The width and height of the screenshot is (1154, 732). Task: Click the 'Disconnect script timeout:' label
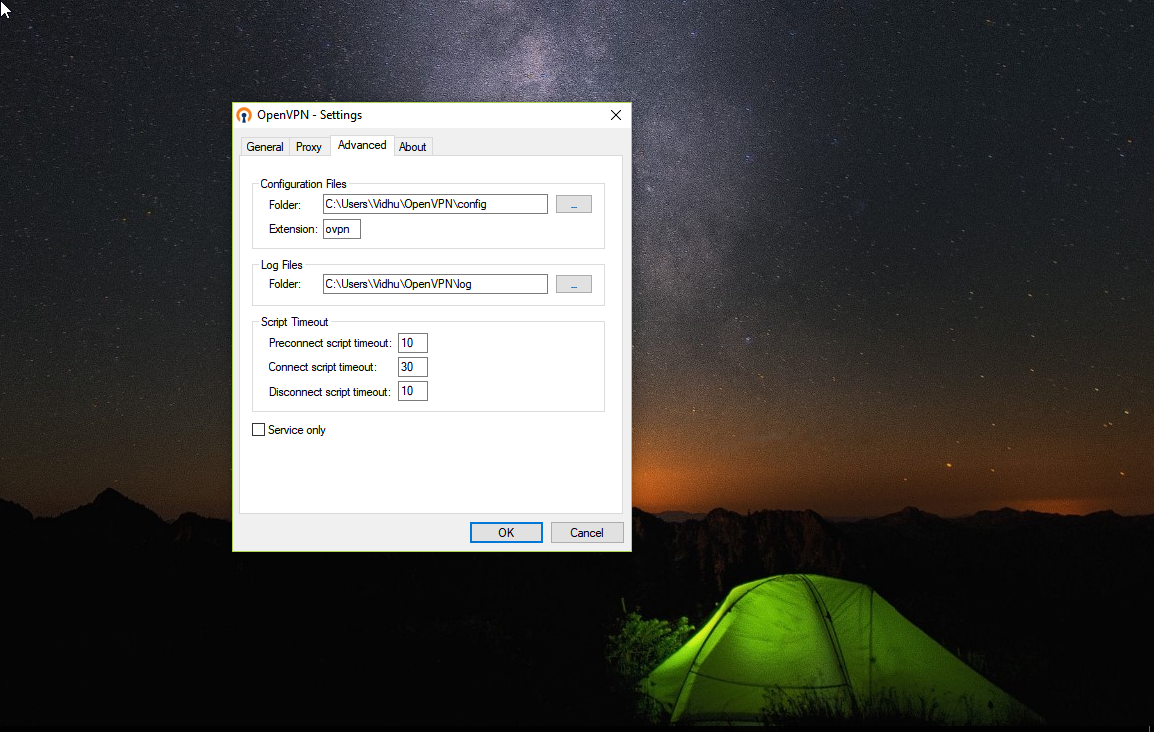330,392
